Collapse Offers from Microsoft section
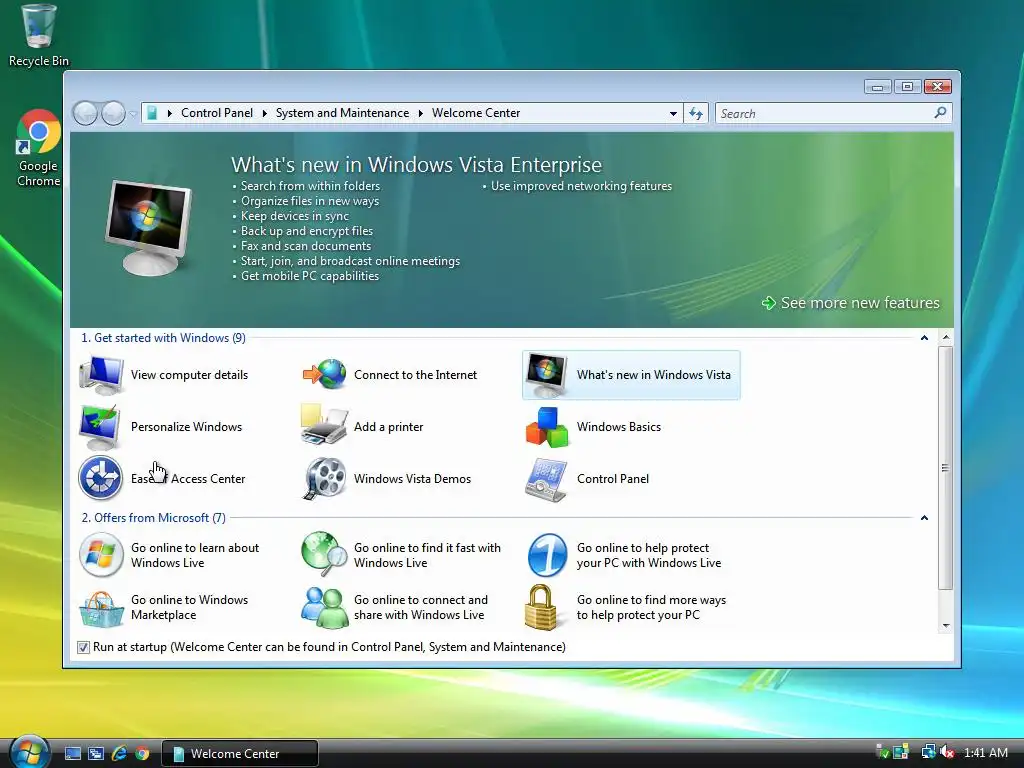This screenshot has width=1024, height=768. tap(924, 518)
